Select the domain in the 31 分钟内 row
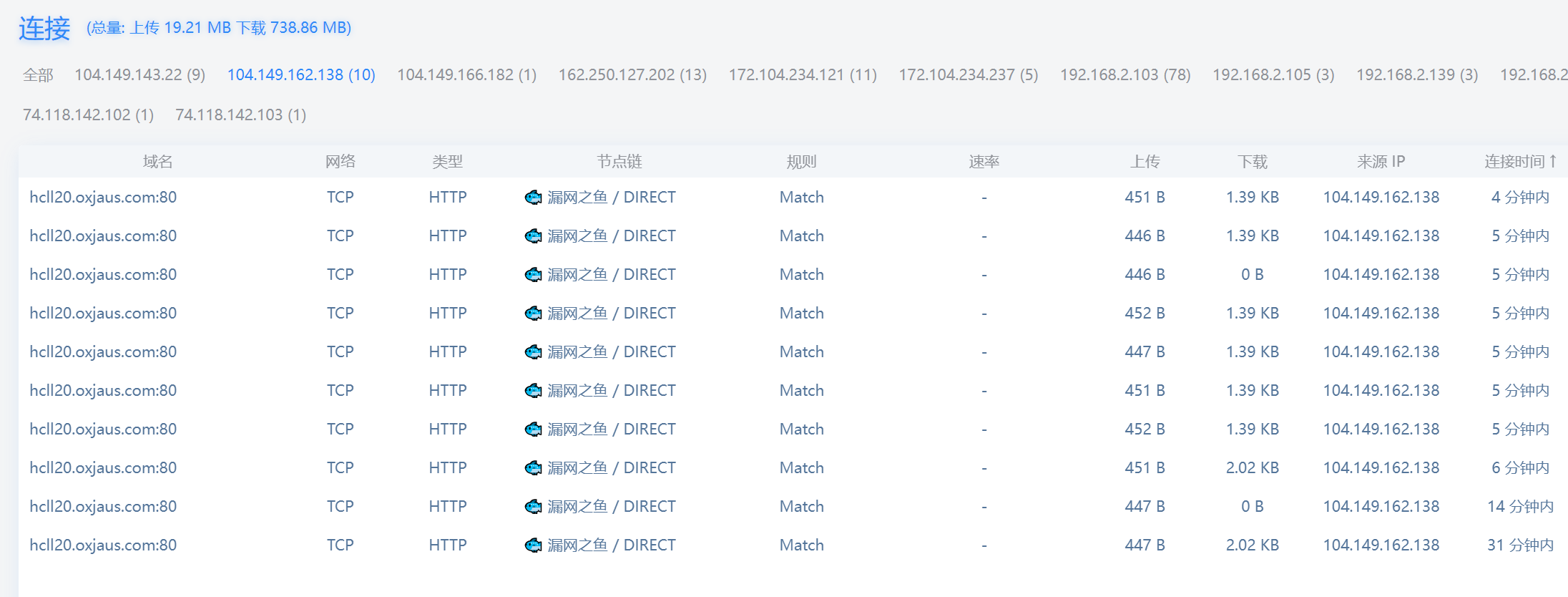 tap(103, 545)
